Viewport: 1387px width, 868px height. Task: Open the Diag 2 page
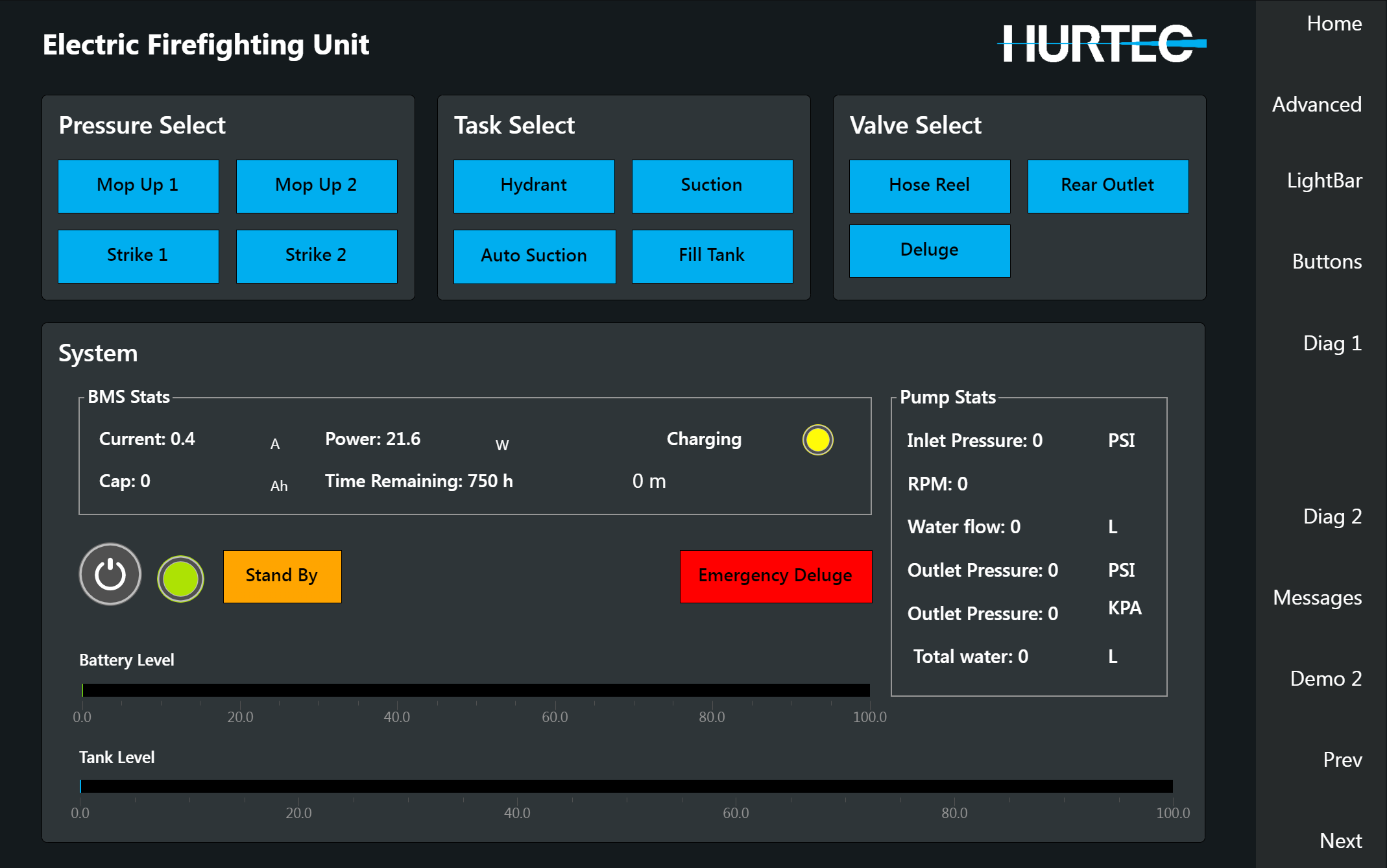(1332, 517)
